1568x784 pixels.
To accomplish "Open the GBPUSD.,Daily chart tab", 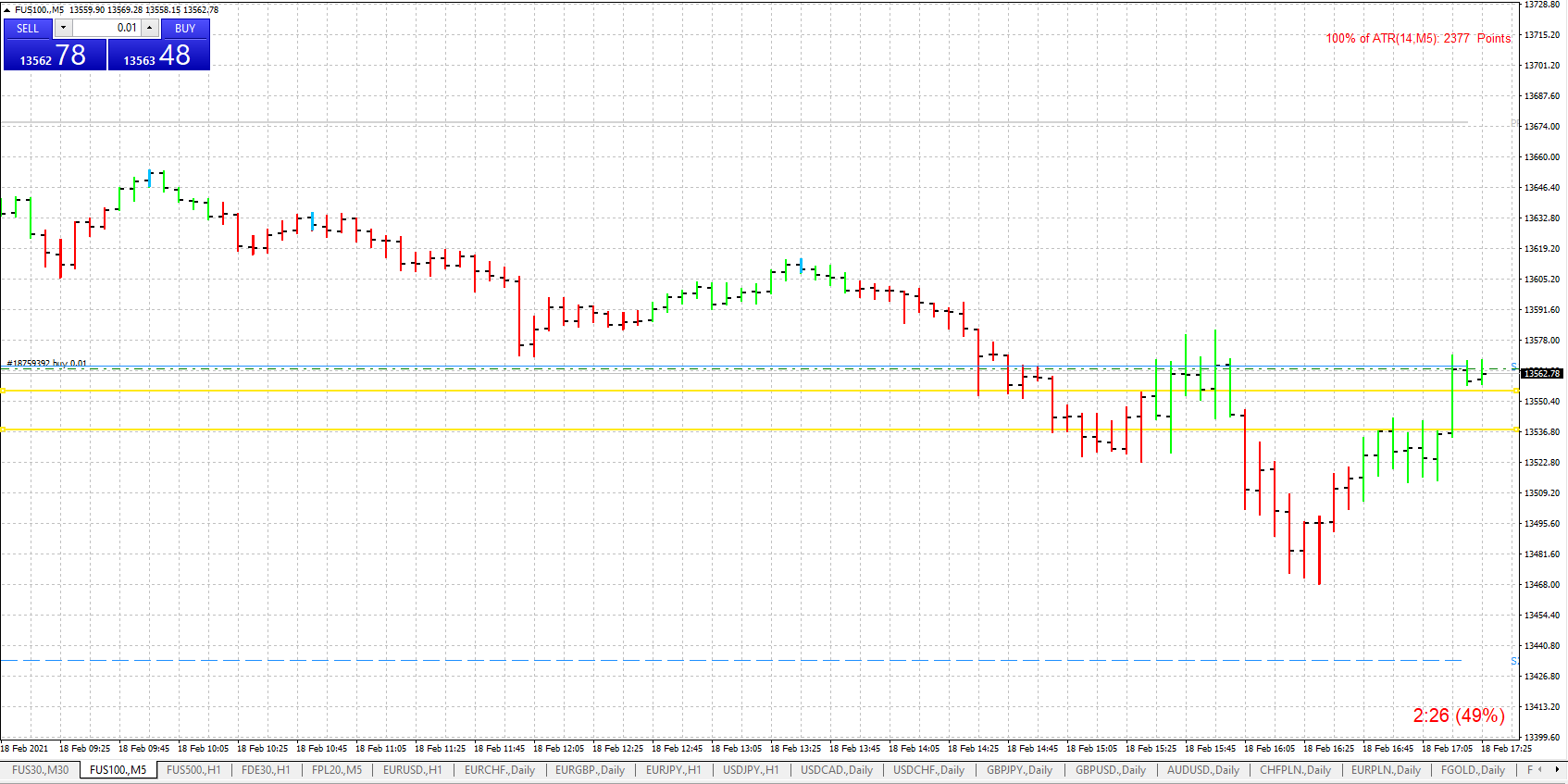I will tap(1111, 770).
